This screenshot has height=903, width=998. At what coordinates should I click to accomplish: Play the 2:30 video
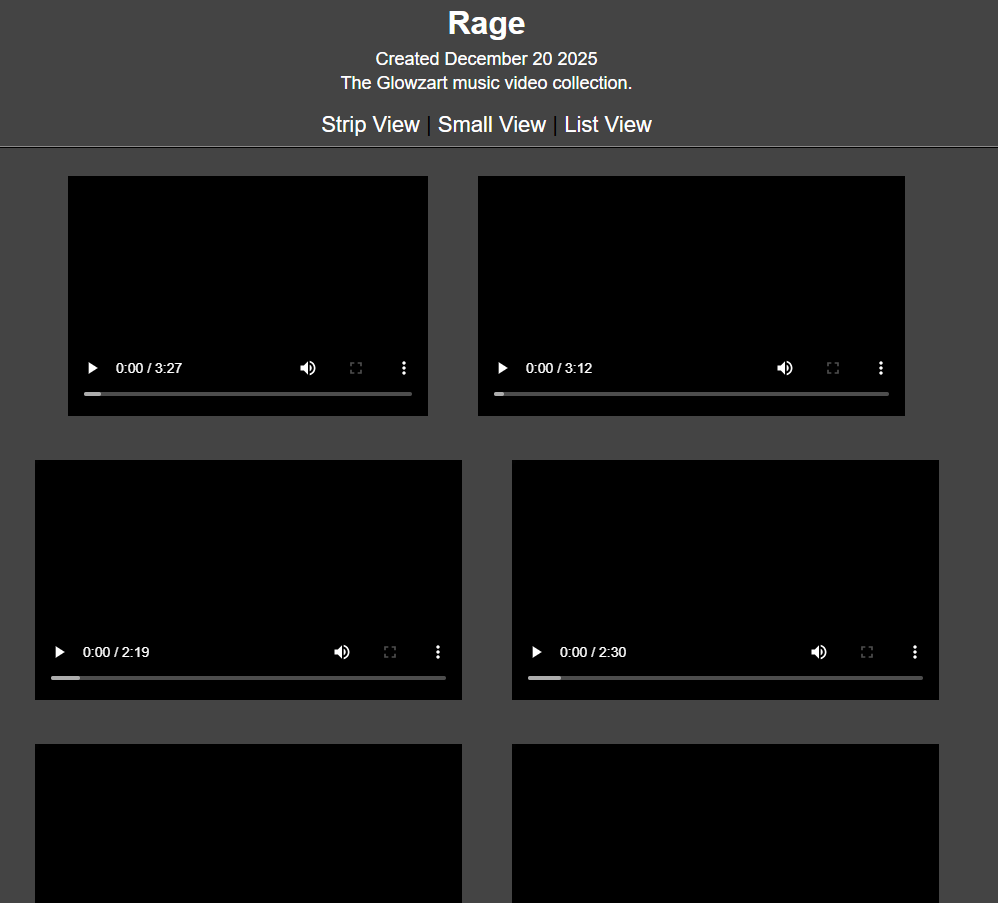[x=537, y=652]
